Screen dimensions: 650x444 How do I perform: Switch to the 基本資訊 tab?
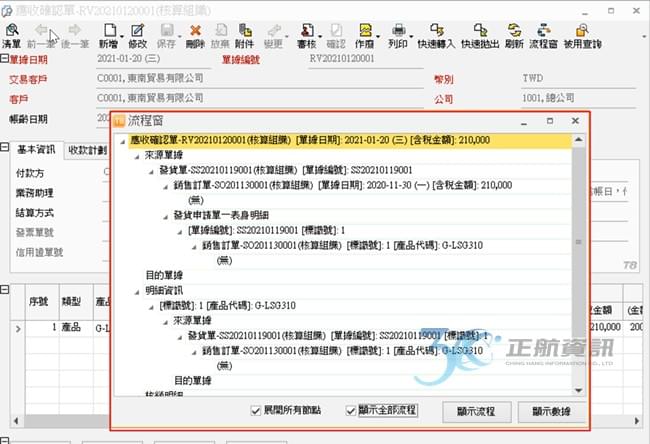click(36, 150)
